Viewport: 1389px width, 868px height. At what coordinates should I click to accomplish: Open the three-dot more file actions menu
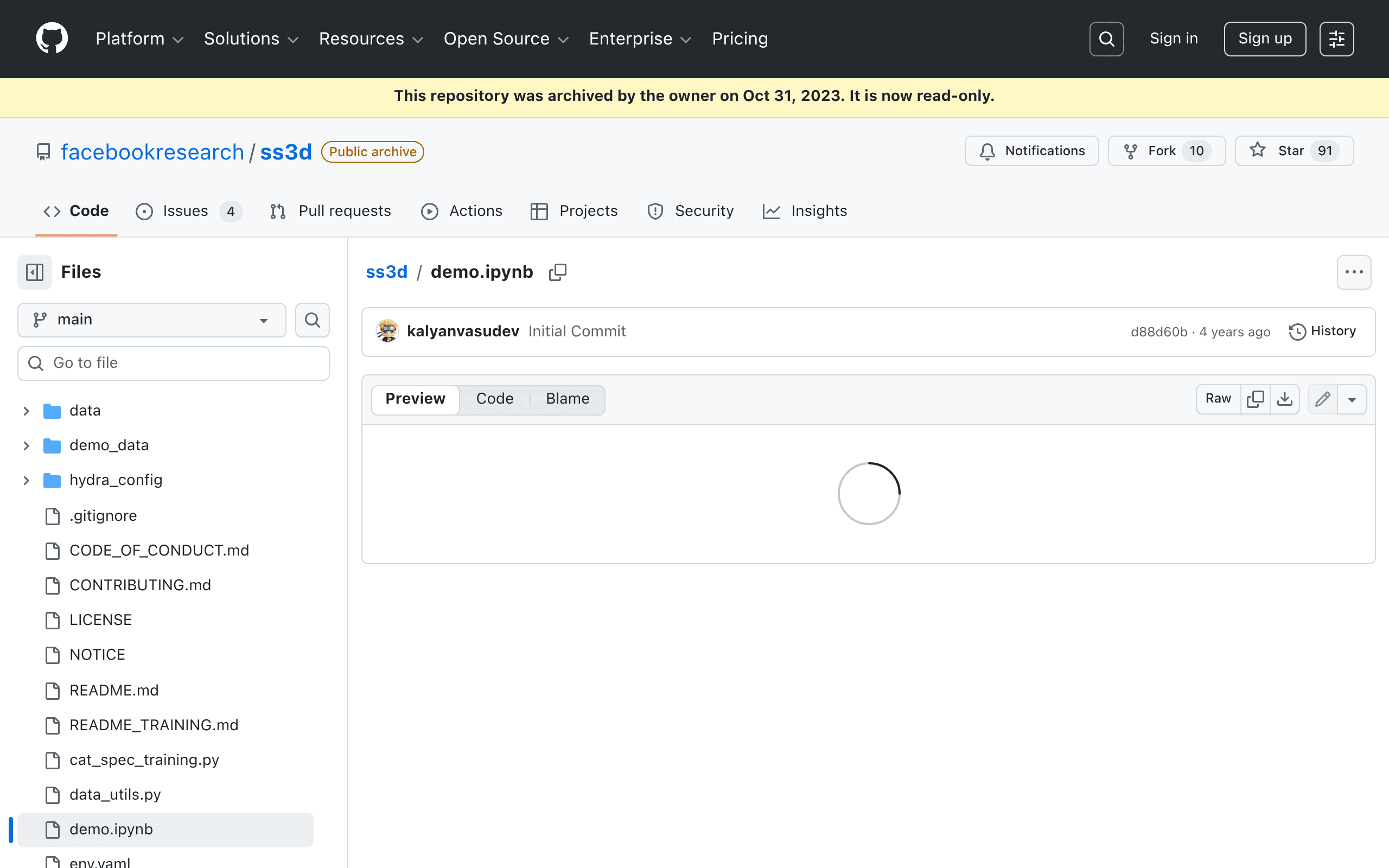pos(1354,272)
